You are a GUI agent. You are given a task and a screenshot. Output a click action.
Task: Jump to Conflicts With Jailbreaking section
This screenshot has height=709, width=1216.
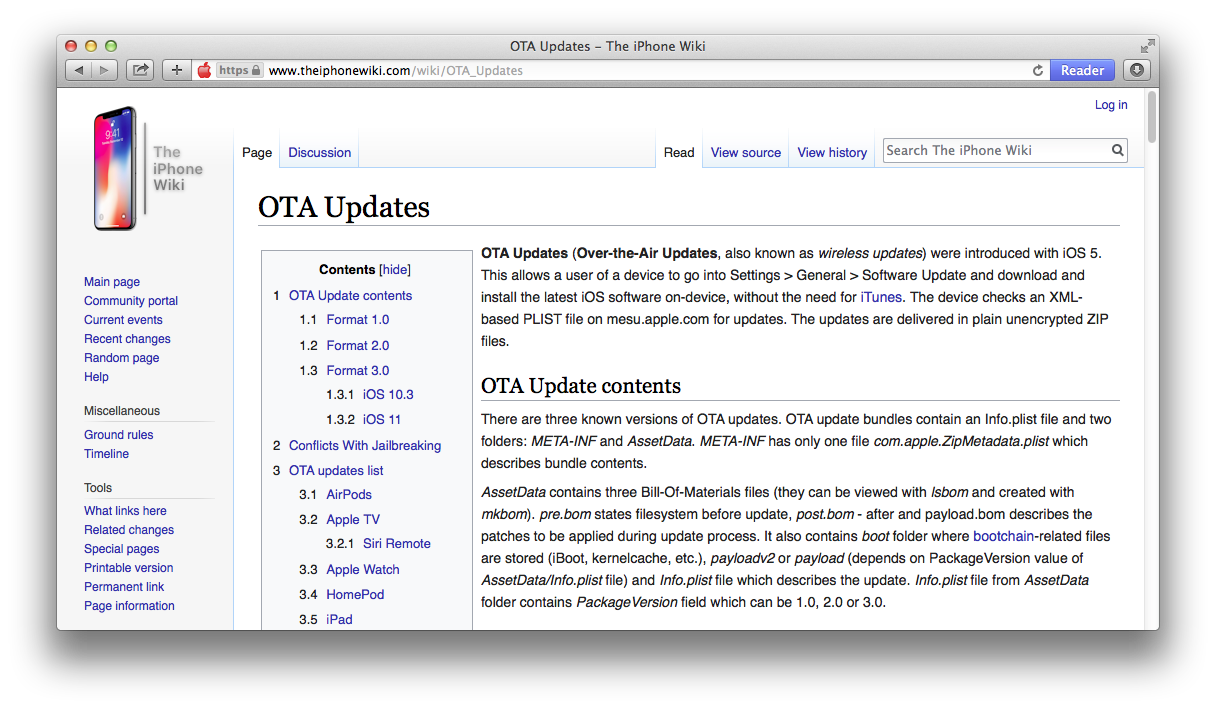(x=365, y=446)
